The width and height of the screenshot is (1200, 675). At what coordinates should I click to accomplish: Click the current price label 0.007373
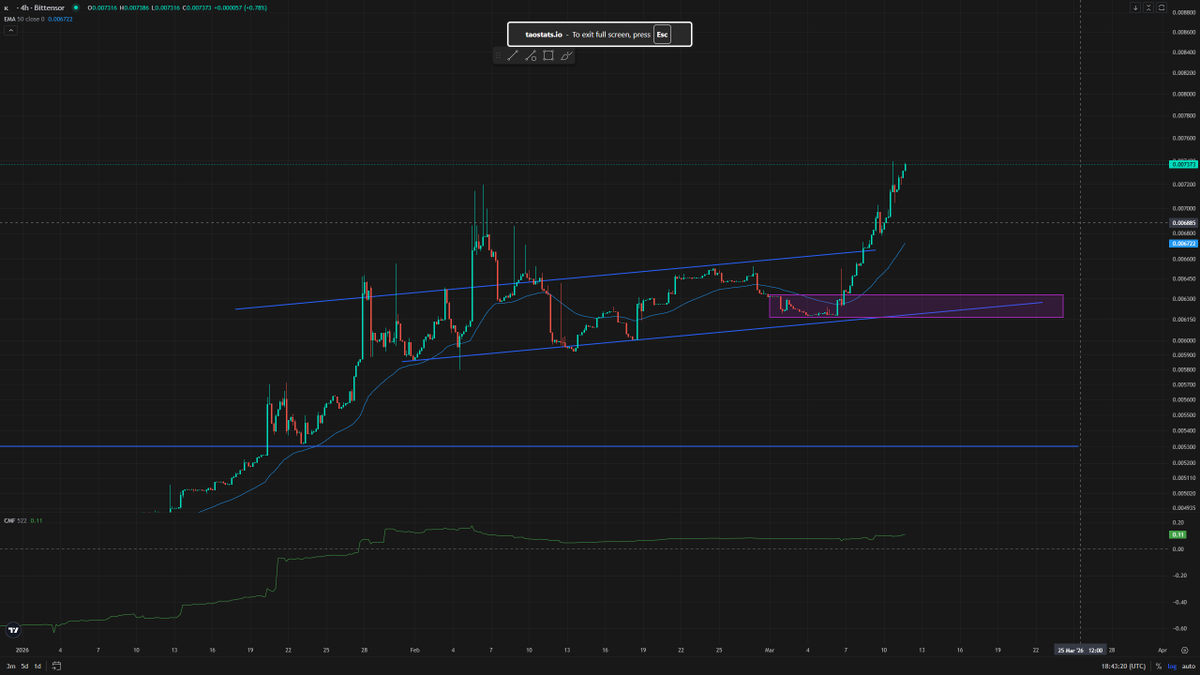[1182, 164]
